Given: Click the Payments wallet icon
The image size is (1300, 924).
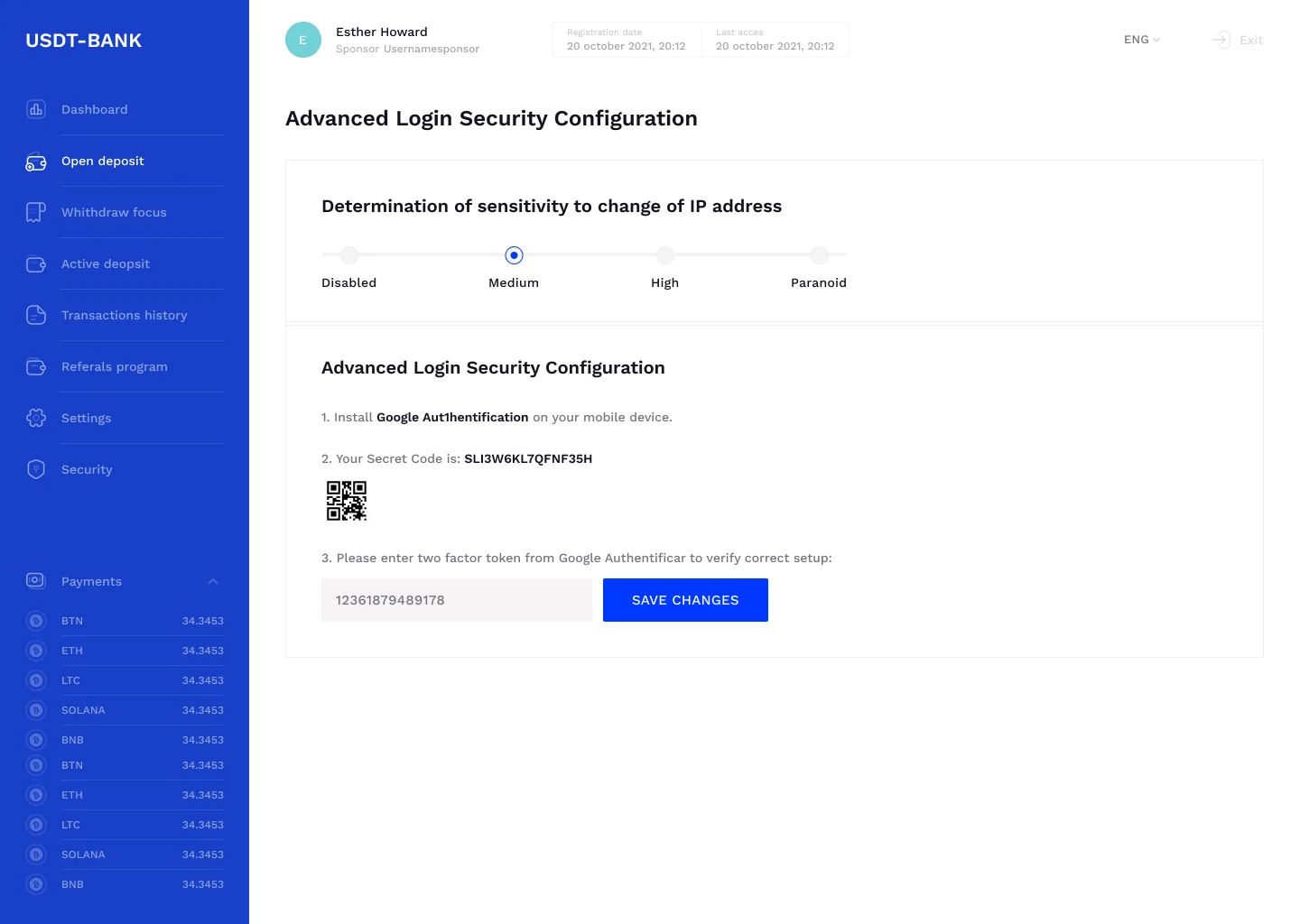Looking at the screenshot, I should (x=36, y=580).
